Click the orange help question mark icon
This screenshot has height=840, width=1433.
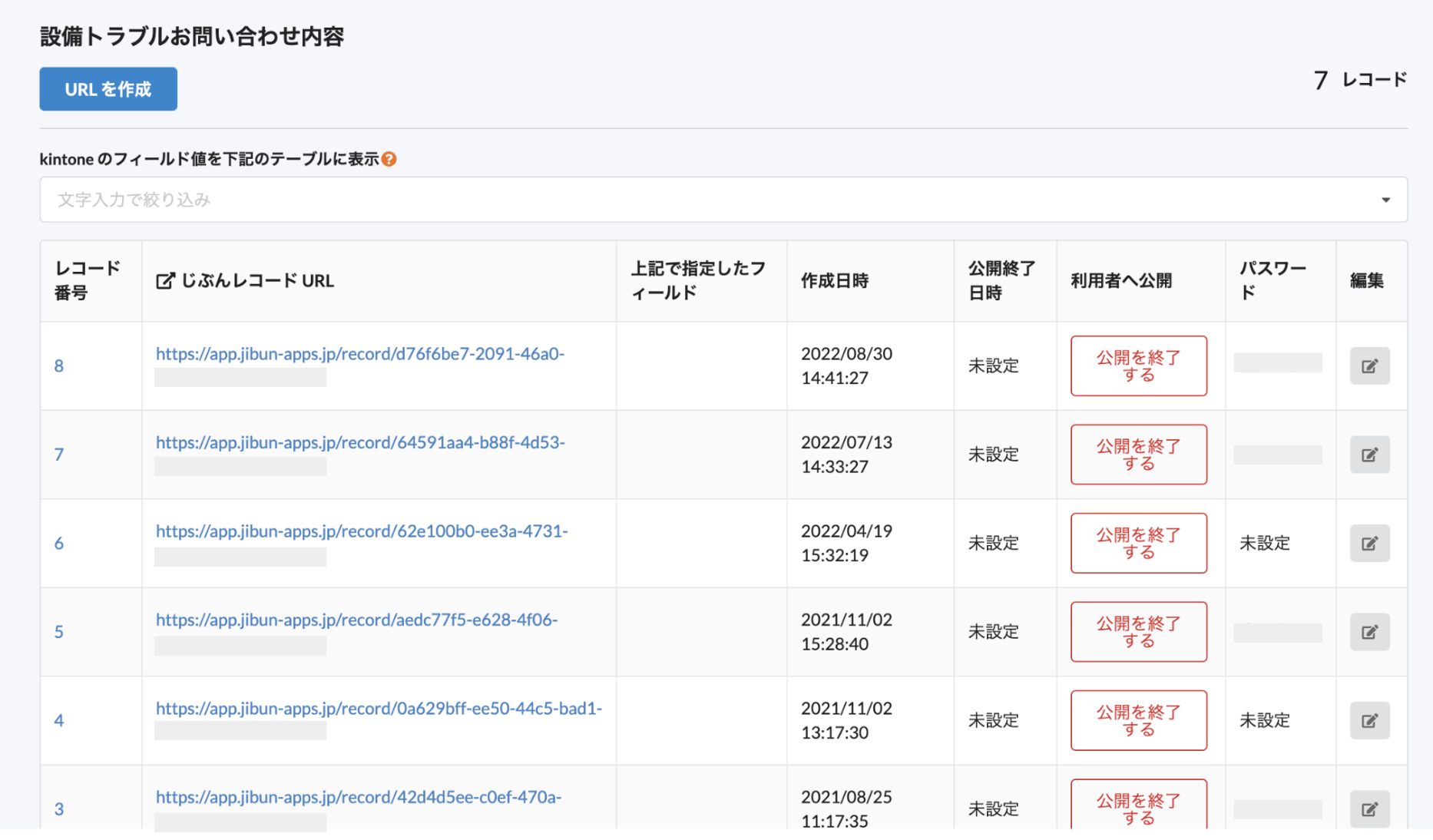click(x=389, y=159)
